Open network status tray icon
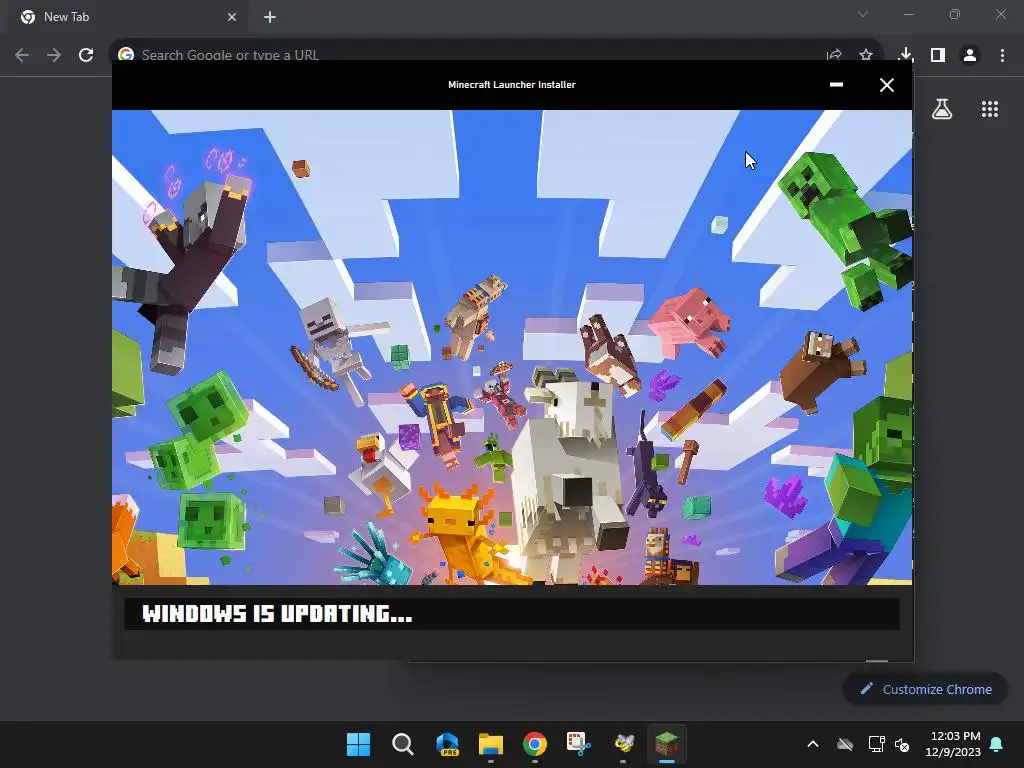Screen dimensions: 1024x768 point(876,744)
